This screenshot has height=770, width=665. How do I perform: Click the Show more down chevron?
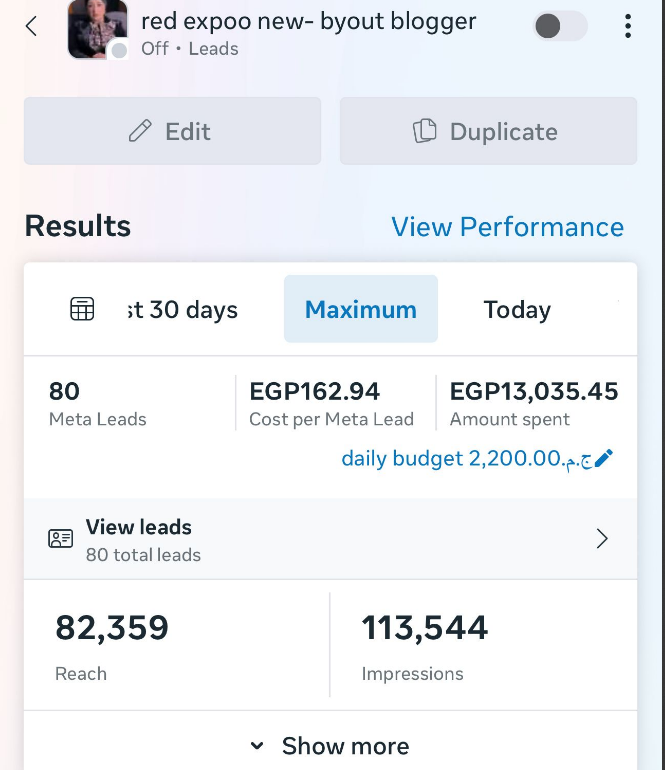point(257,746)
